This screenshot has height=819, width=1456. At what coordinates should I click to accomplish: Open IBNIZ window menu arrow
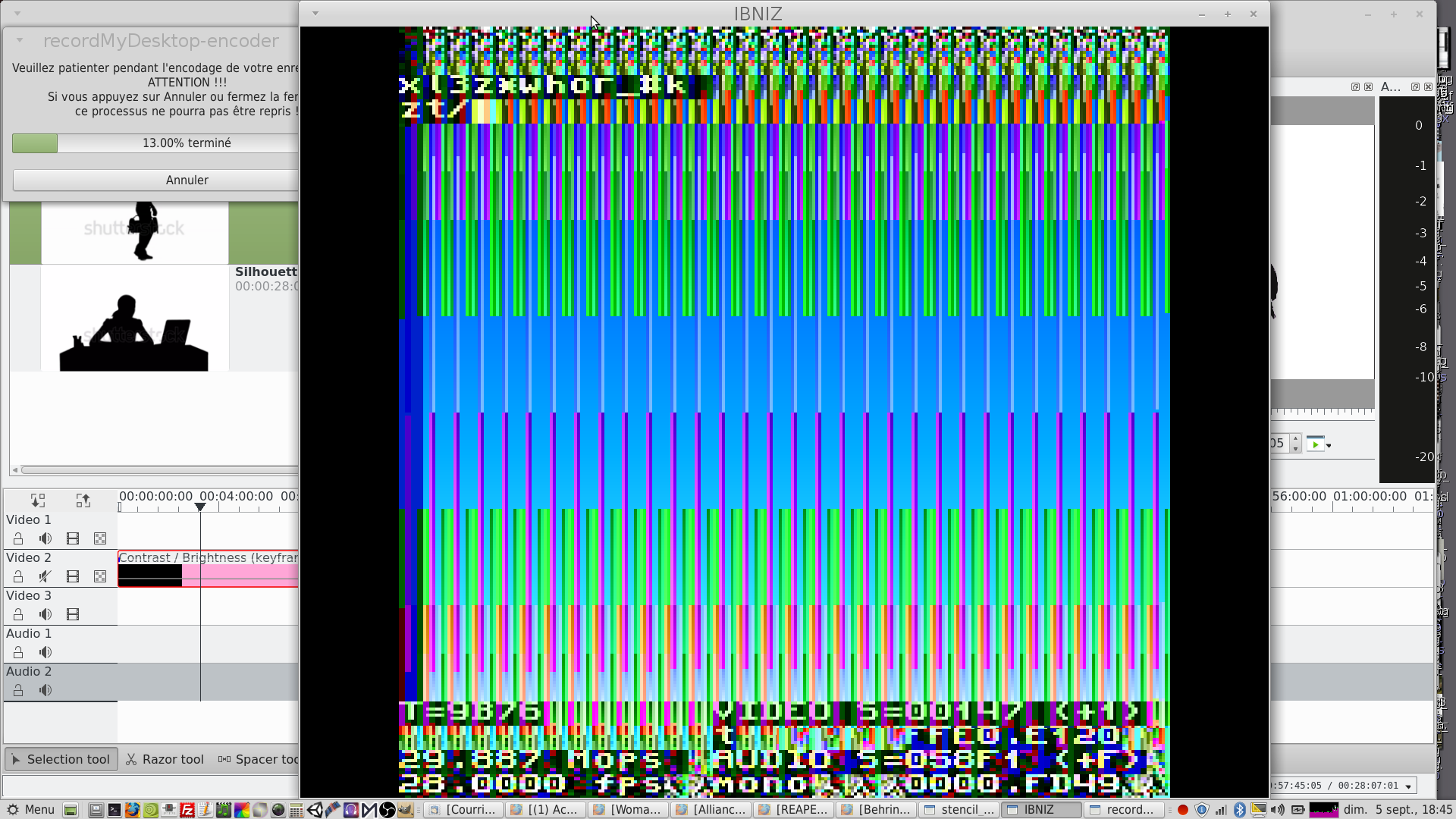(x=315, y=14)
